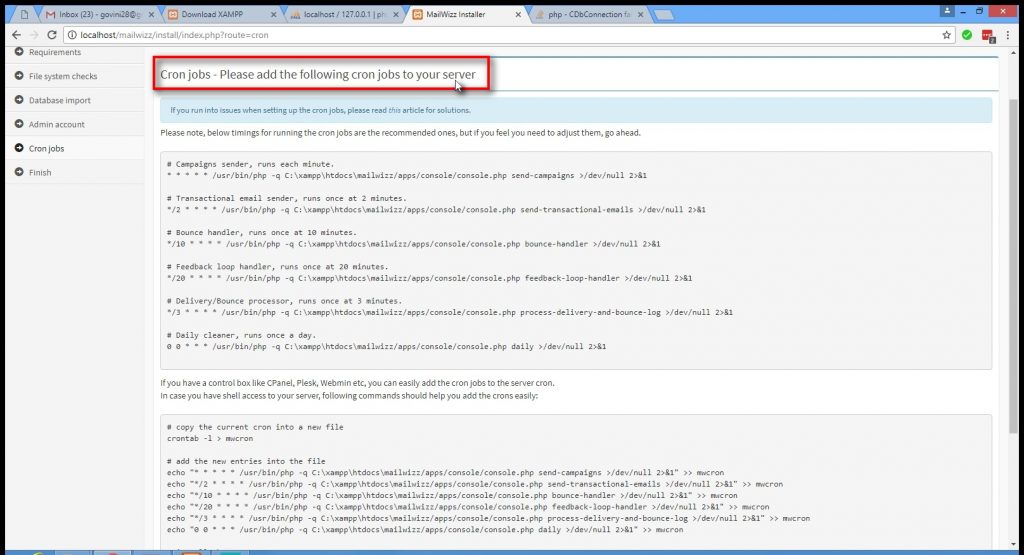Click the browser back arrow
1024x555 pixels.
(16, 35)
